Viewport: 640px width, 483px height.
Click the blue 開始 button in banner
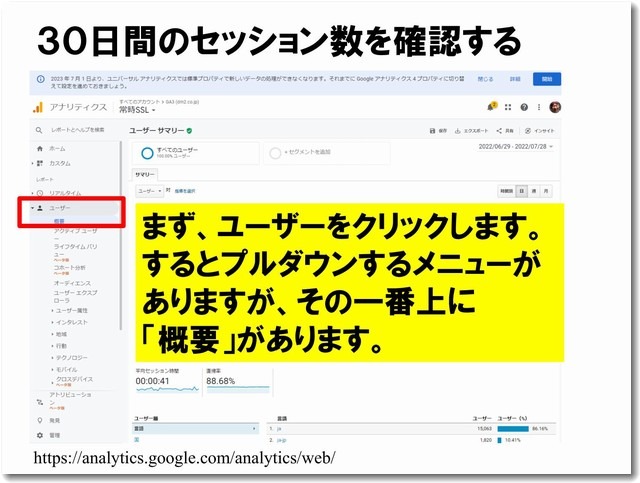(547, 79)
